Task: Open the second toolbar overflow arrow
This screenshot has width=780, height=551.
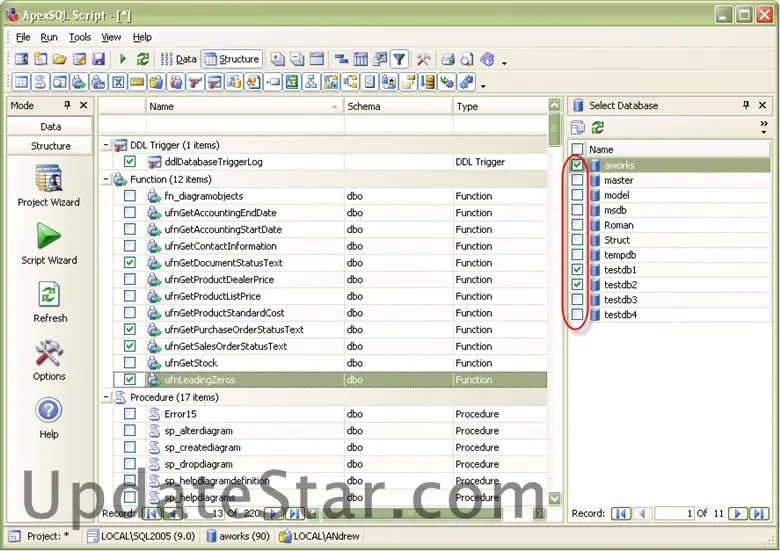Action: click(x=483, y=86)
